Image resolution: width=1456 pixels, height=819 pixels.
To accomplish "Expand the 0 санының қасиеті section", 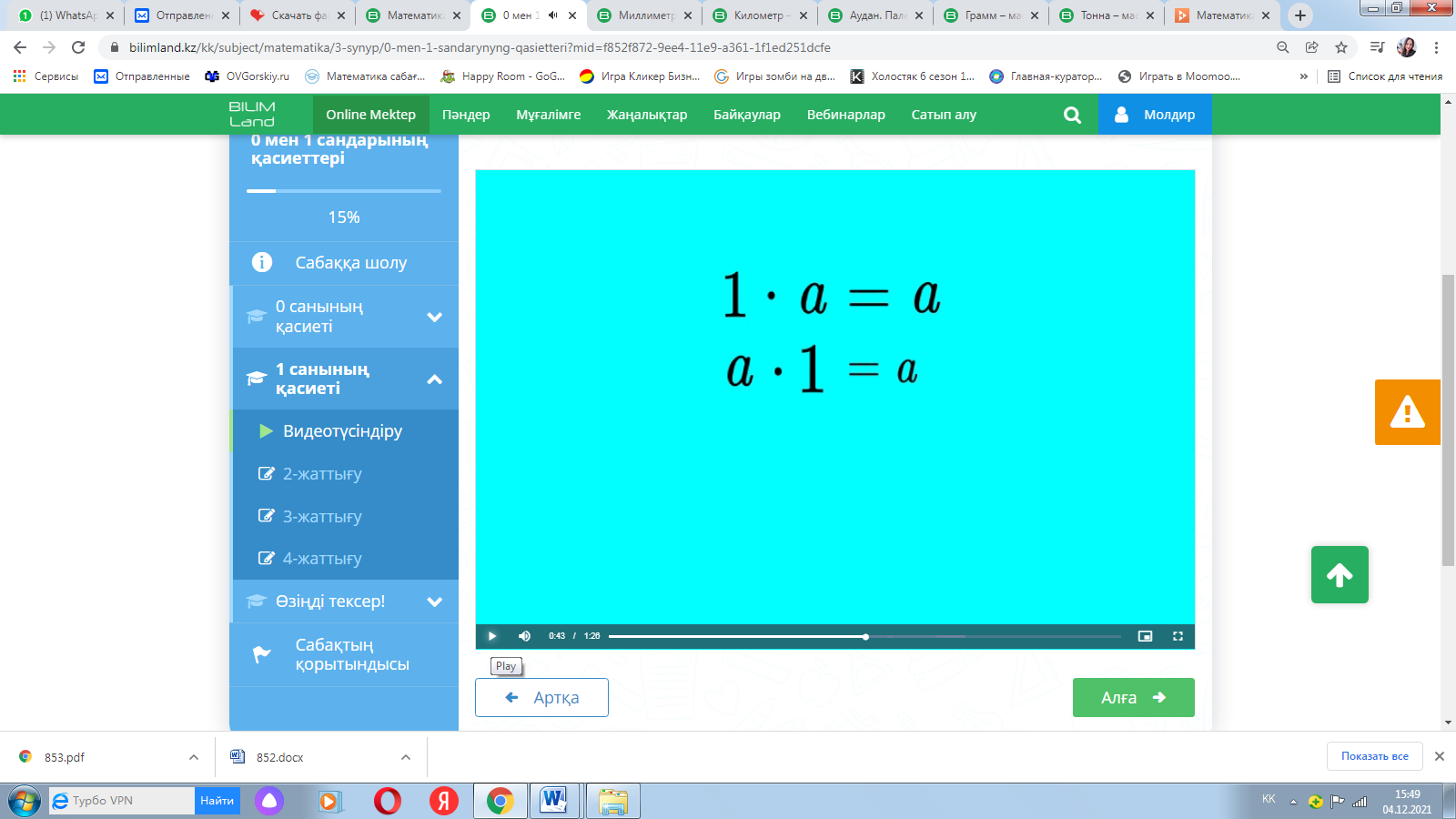I will 344,317.
